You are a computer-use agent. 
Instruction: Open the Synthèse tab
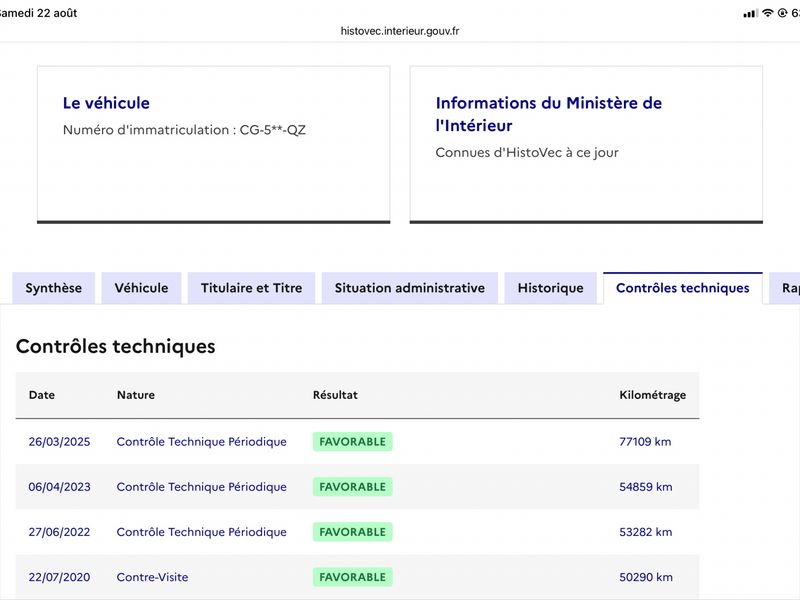pyautogui.click(x=54, y=288)
